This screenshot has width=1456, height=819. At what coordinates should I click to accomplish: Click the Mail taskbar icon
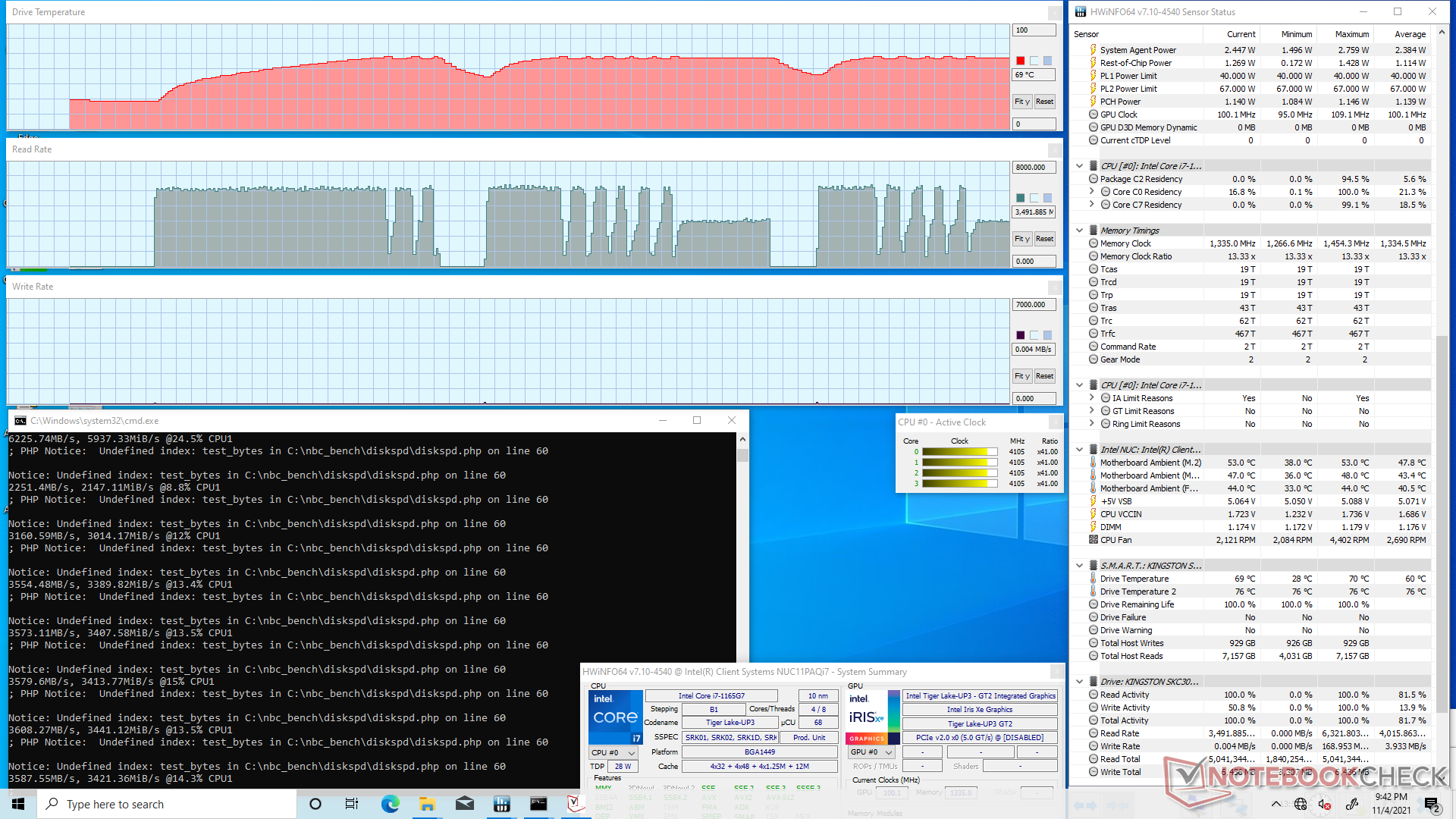tap(464, 804)
